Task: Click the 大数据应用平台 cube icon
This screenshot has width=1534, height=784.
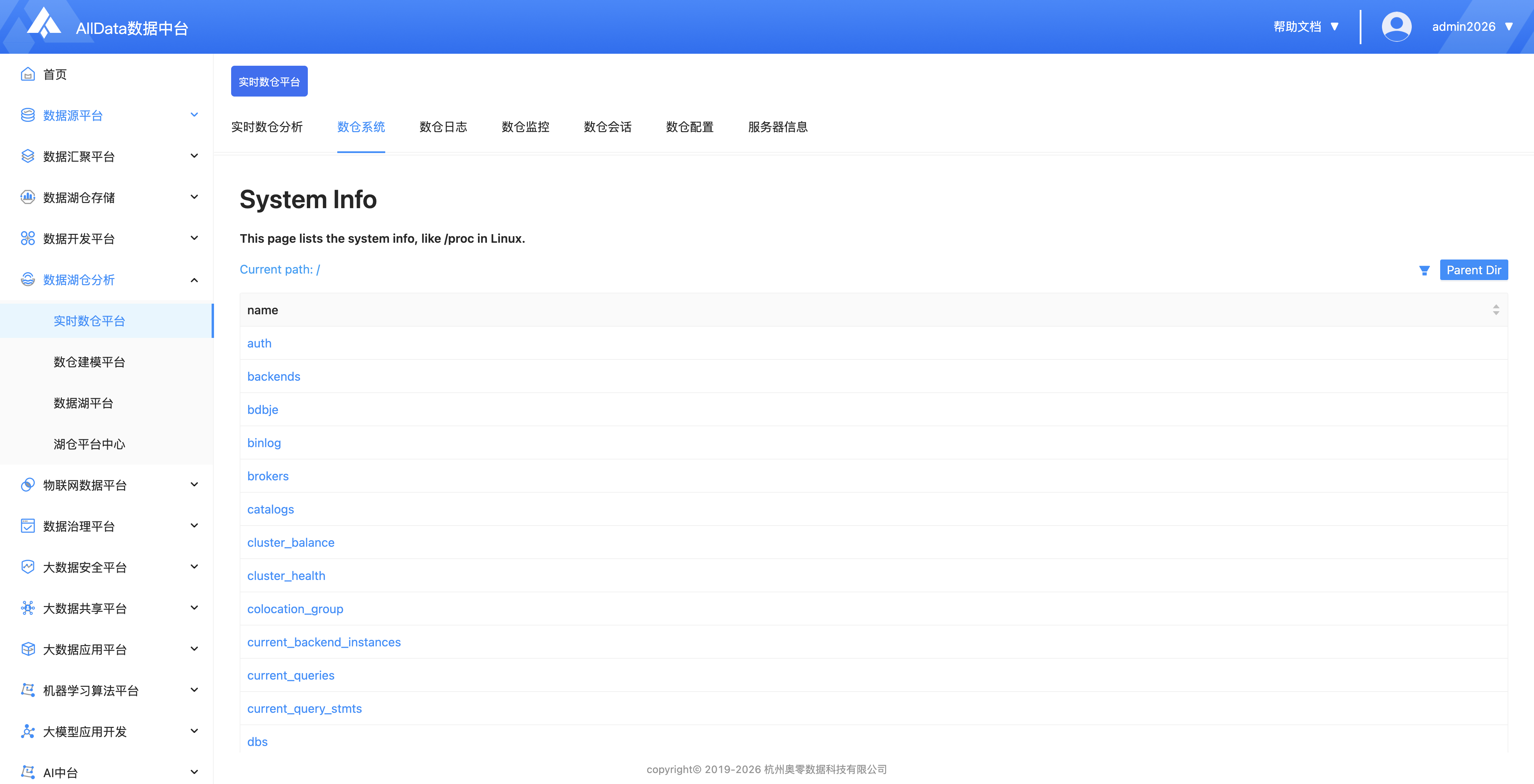Action: click(27, 649)
